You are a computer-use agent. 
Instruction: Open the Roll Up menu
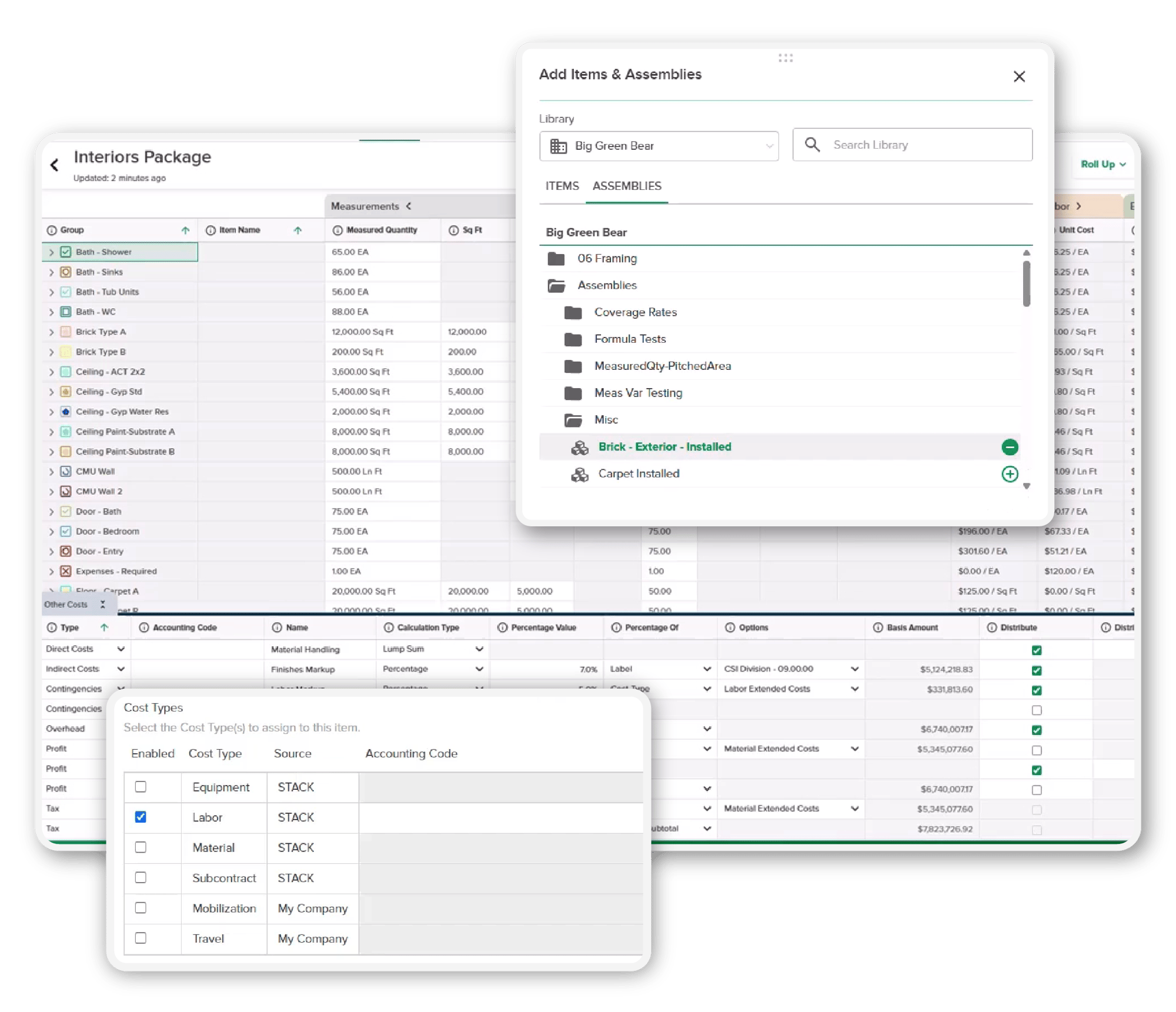point(1102,164)
